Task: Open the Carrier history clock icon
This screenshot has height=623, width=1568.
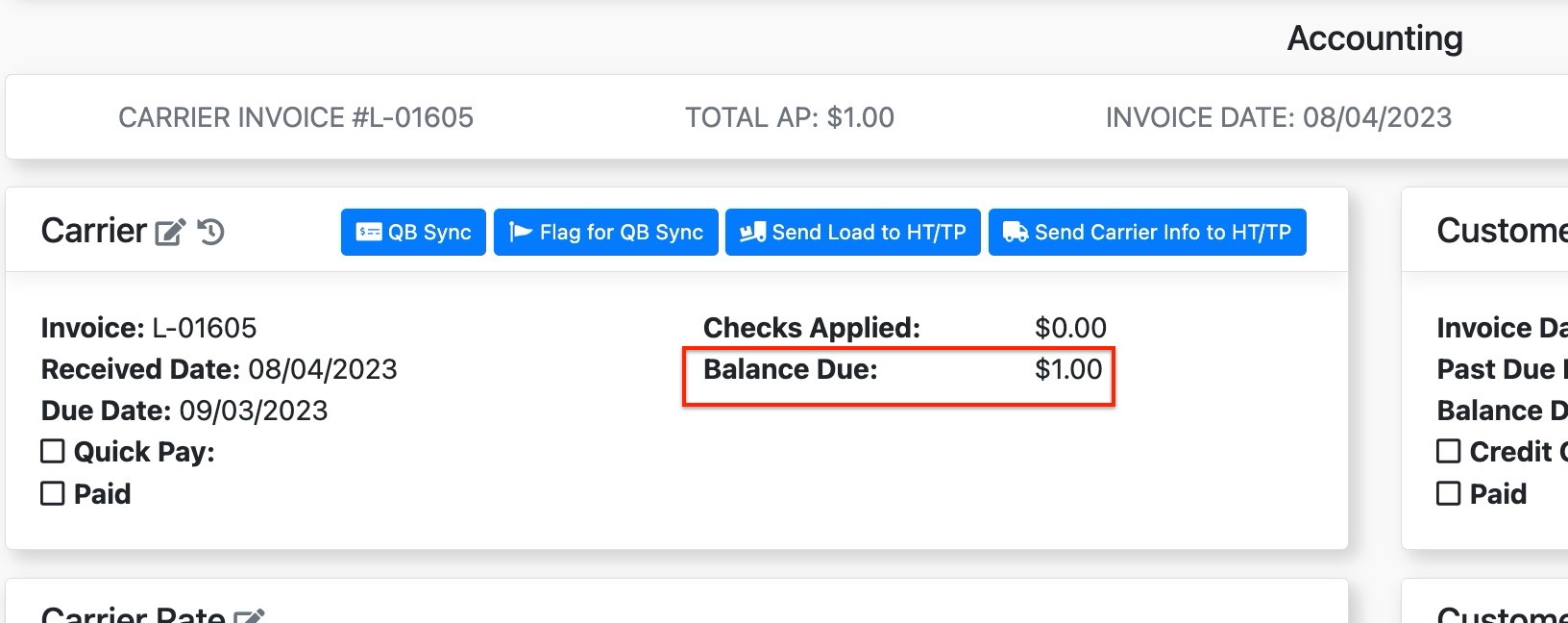Action: [x=210, y=232]
